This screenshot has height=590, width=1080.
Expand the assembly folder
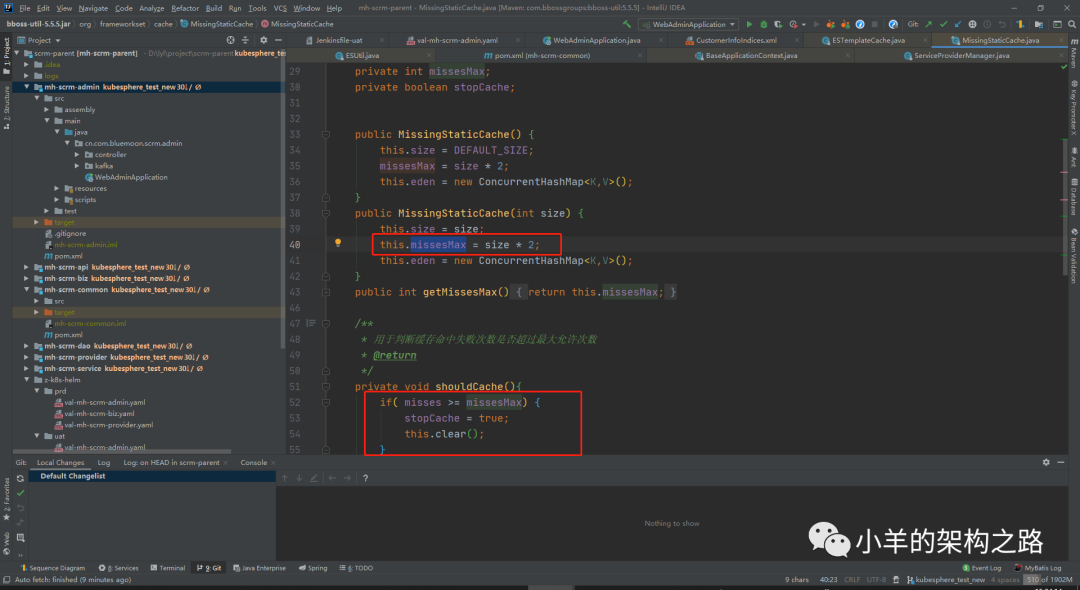pyautogui.click(x=47, y=109)
